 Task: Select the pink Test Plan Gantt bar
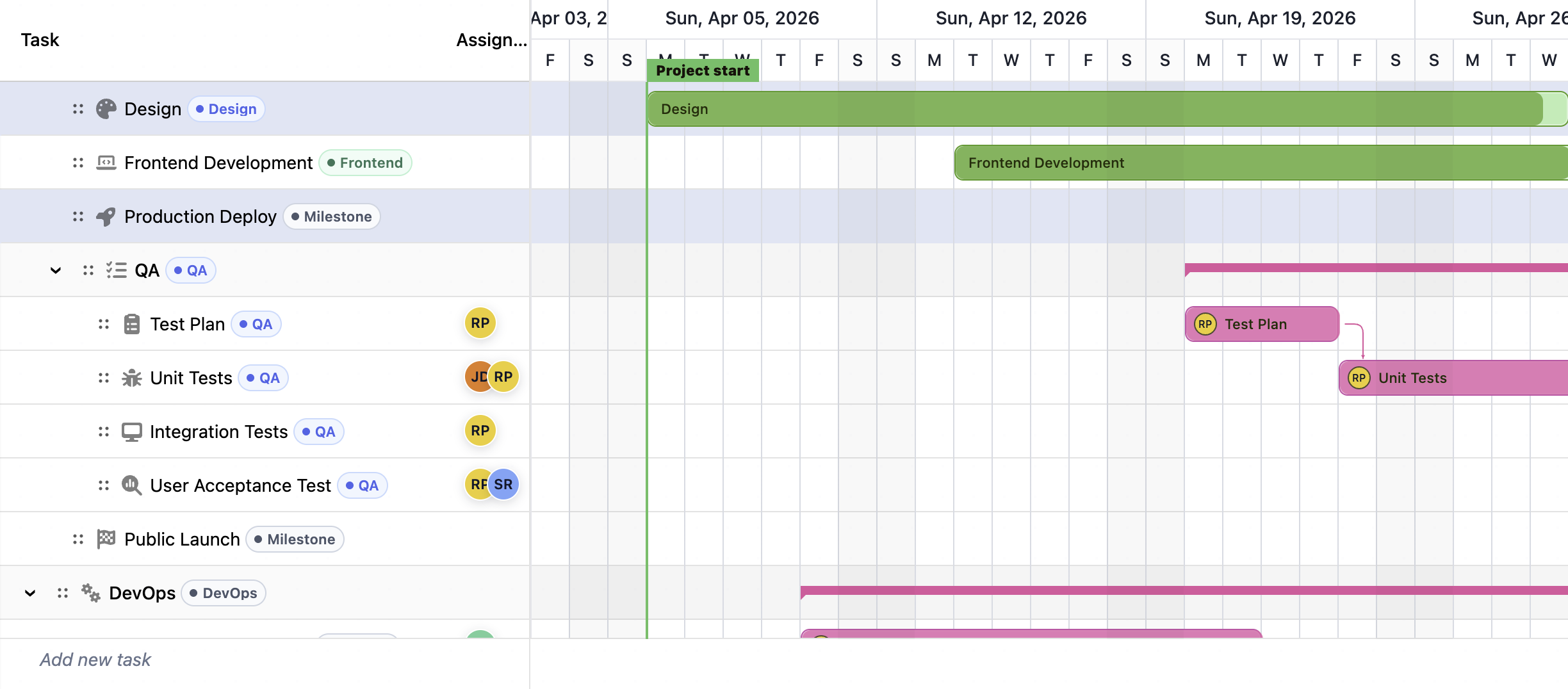(1262, 324)
